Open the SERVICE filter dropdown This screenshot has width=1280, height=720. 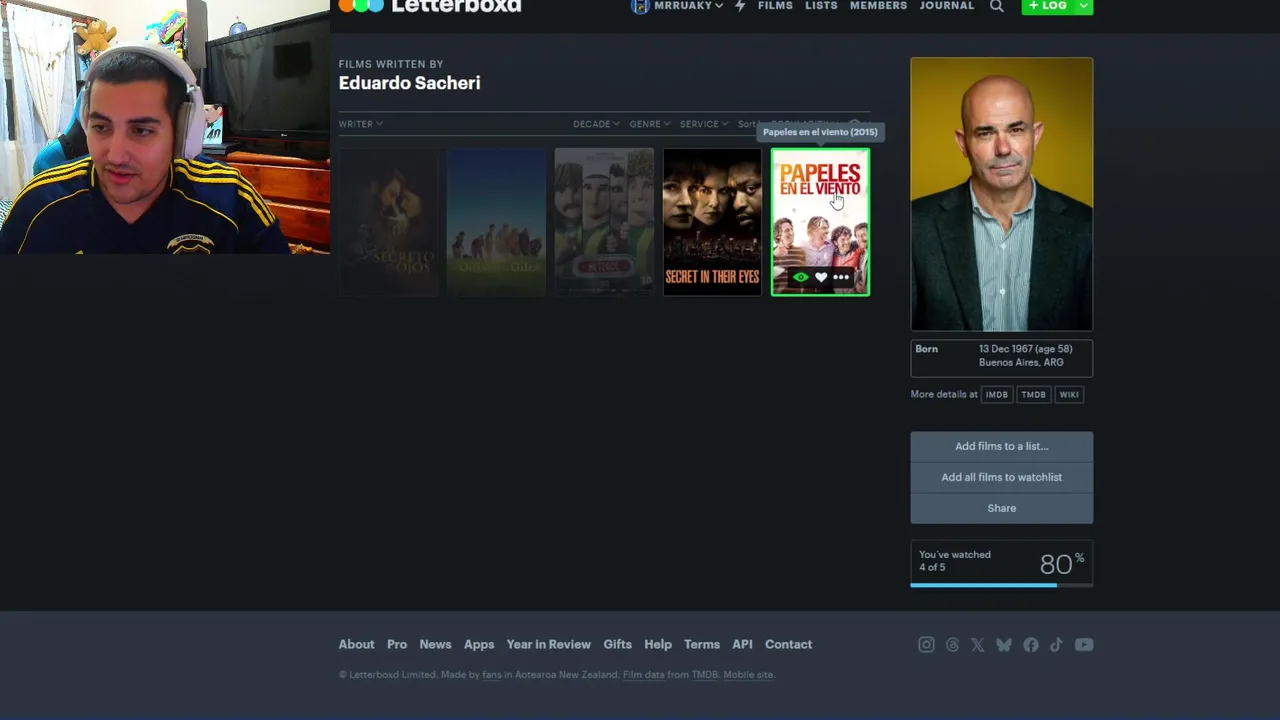click(x=704, y=124)
